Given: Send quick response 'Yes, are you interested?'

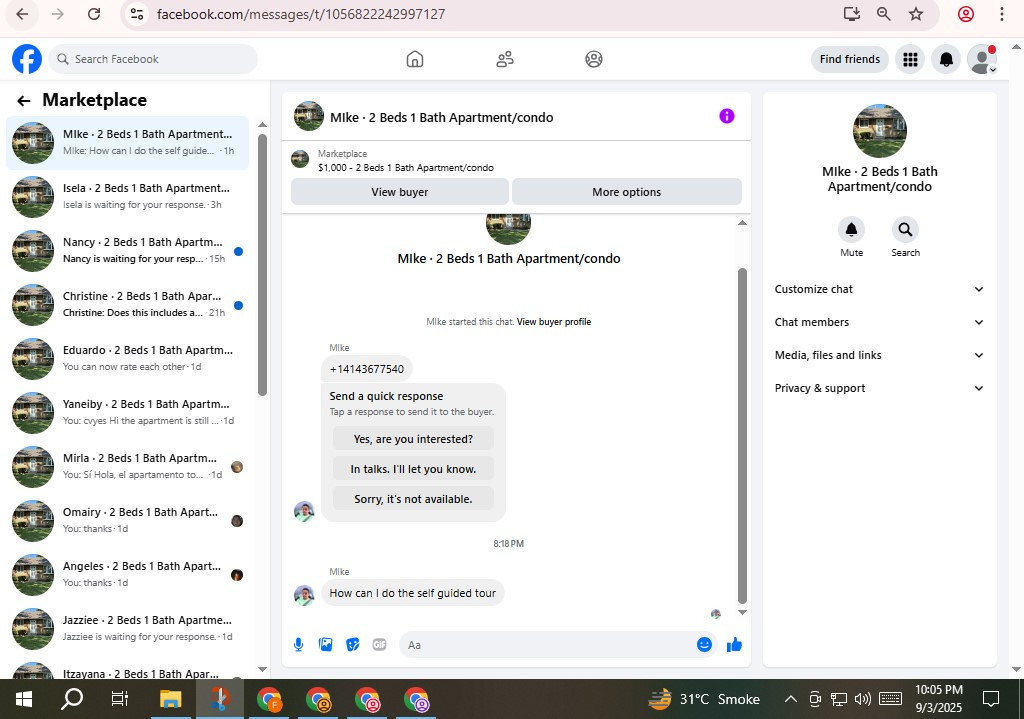Looking at the screenshot, I should pos(413,439).
